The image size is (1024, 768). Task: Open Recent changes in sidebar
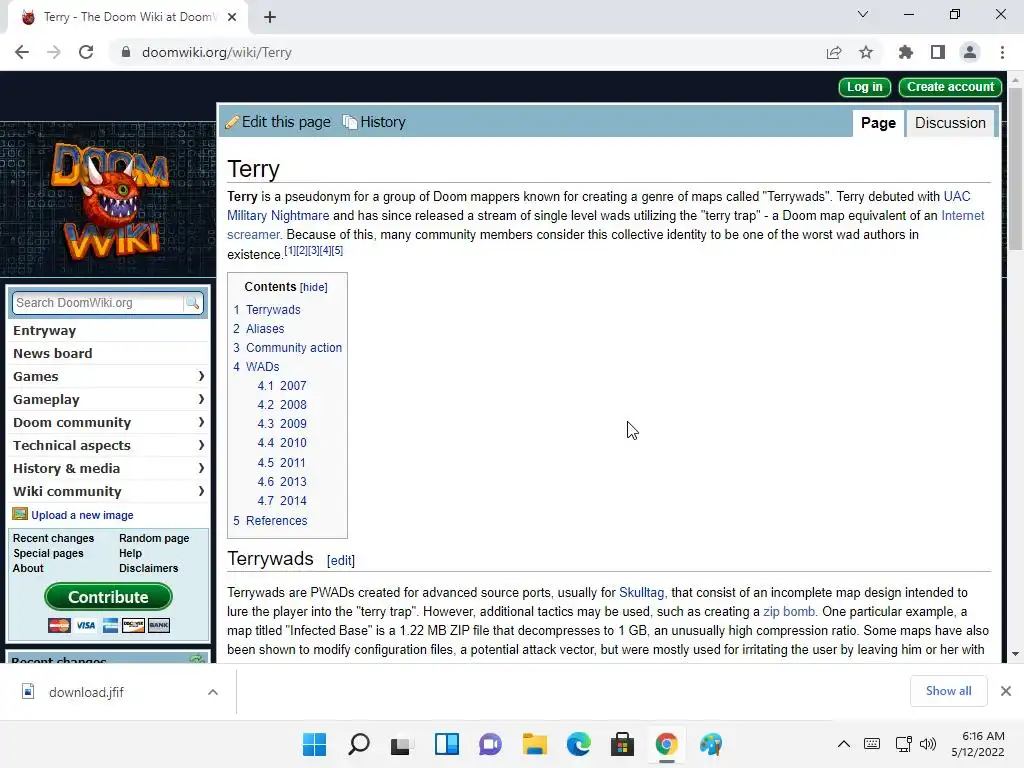tap(54, 538)
